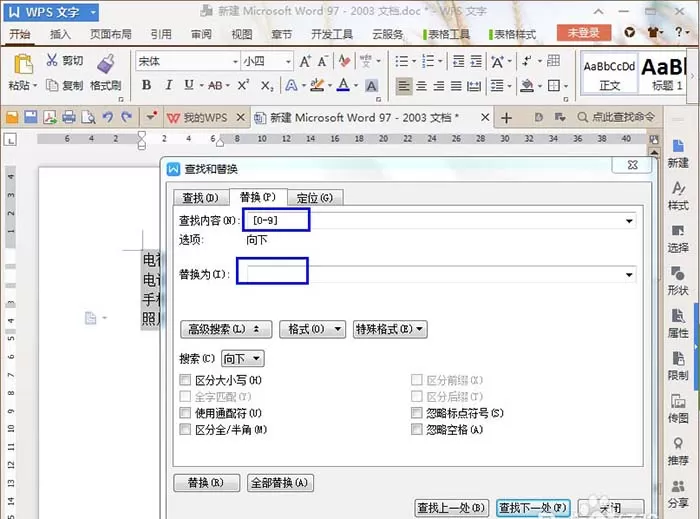Open the 特殊格式 dropdown button

point(390,329)
